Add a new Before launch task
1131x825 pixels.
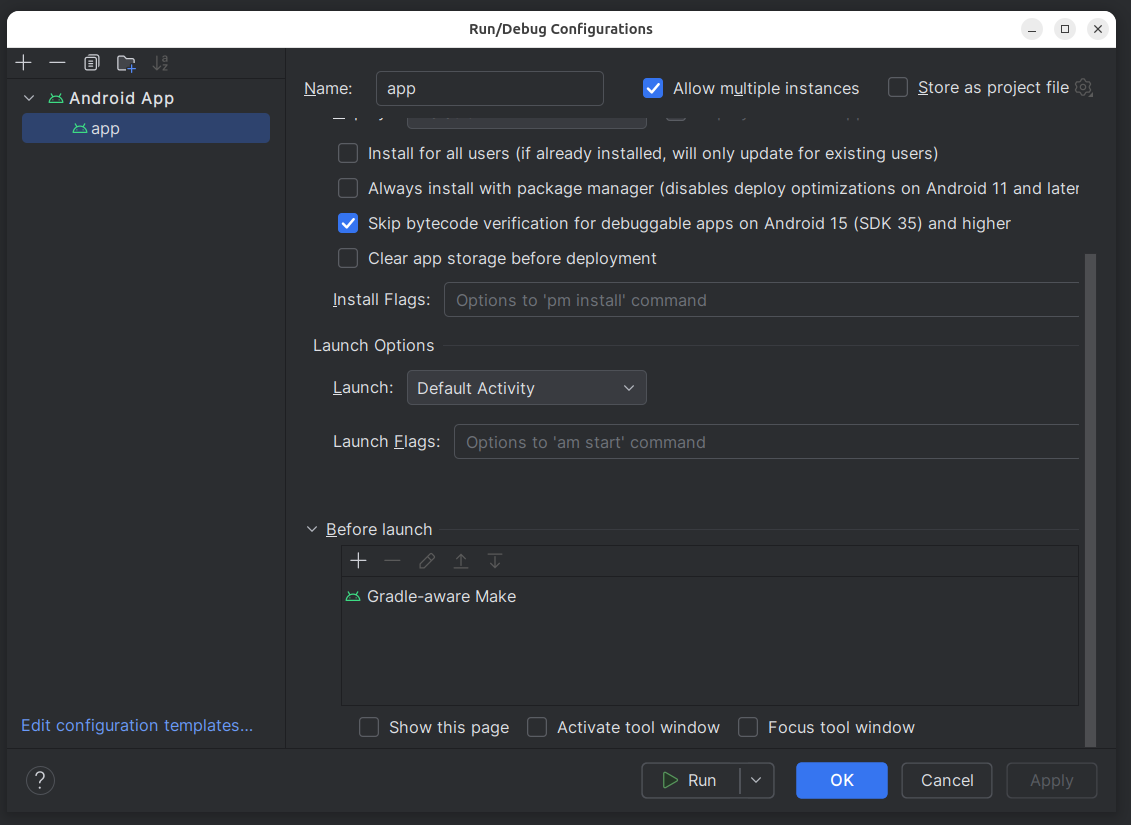pyautogui.click(x=358, y=561)
